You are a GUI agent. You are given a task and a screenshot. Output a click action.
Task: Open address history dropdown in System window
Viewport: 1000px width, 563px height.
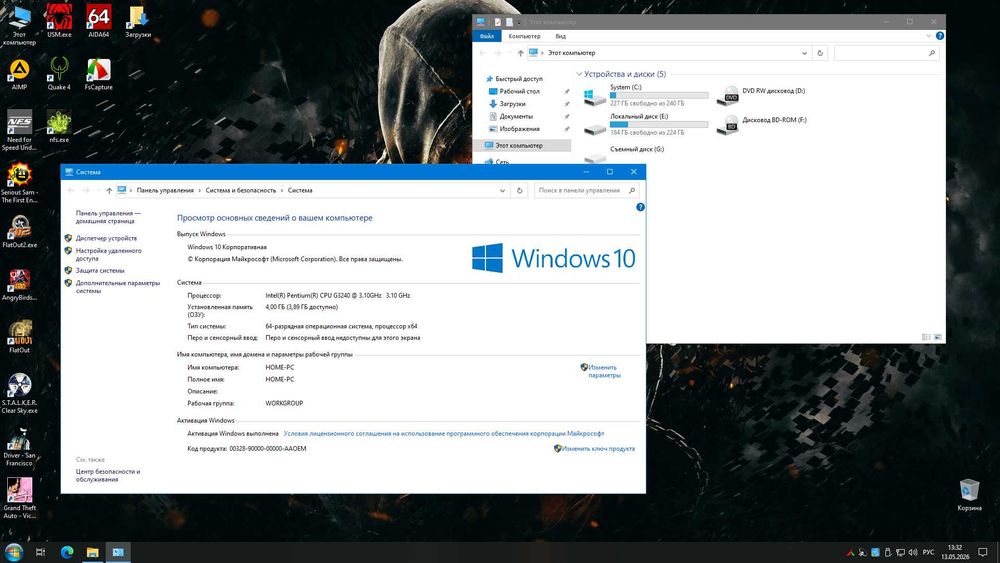coord(503,190)
